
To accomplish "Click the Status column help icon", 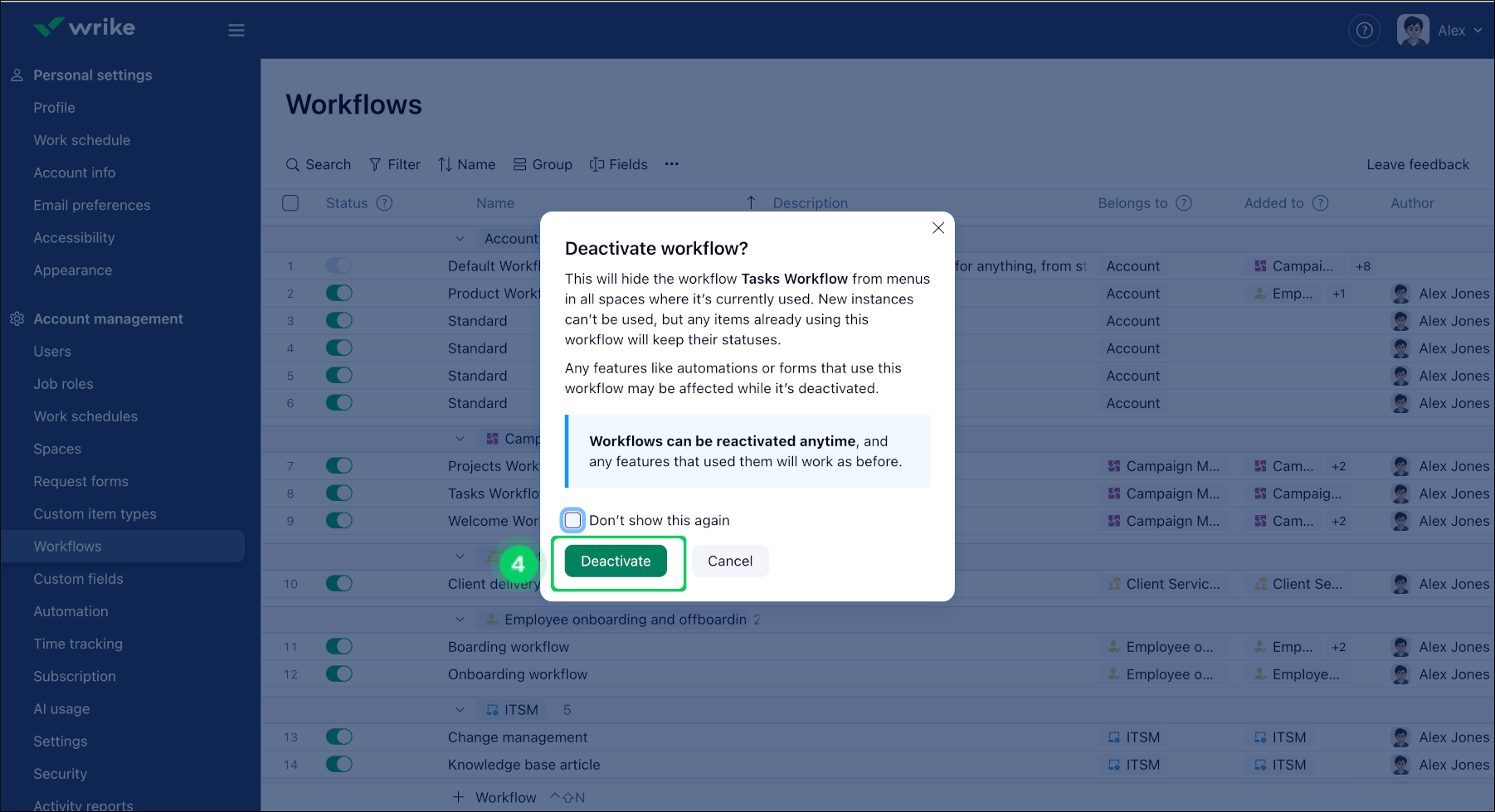I will point(385,202).
